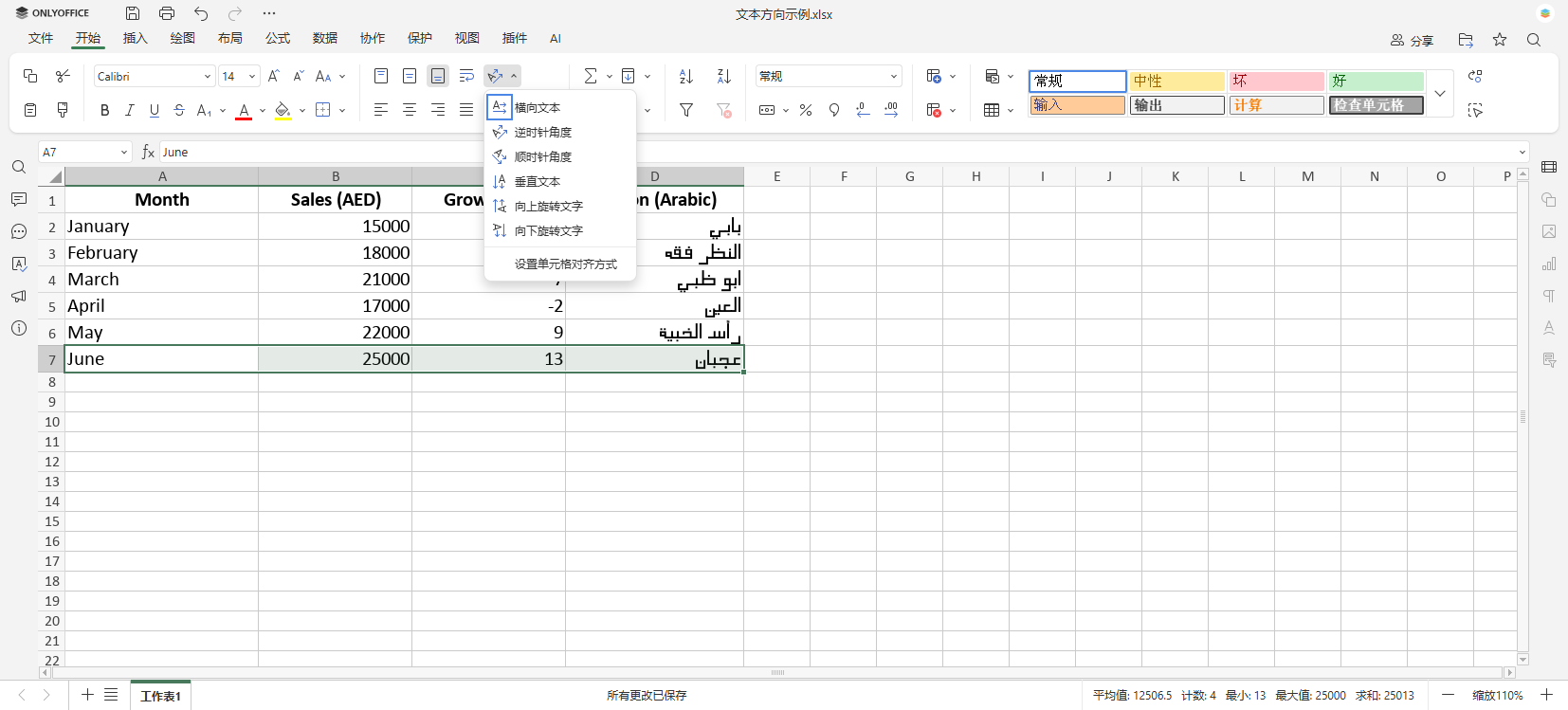Screen dimensions: 1568x710
Task: Sort descending Z to A
Action: [x=724, y=76]
